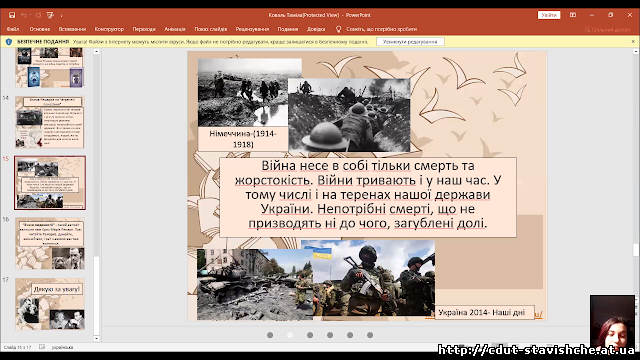The width and height of the screenshot is (640, 360).
Task: Minimize the PowerPoint window
Action: [x=592, y=15]
